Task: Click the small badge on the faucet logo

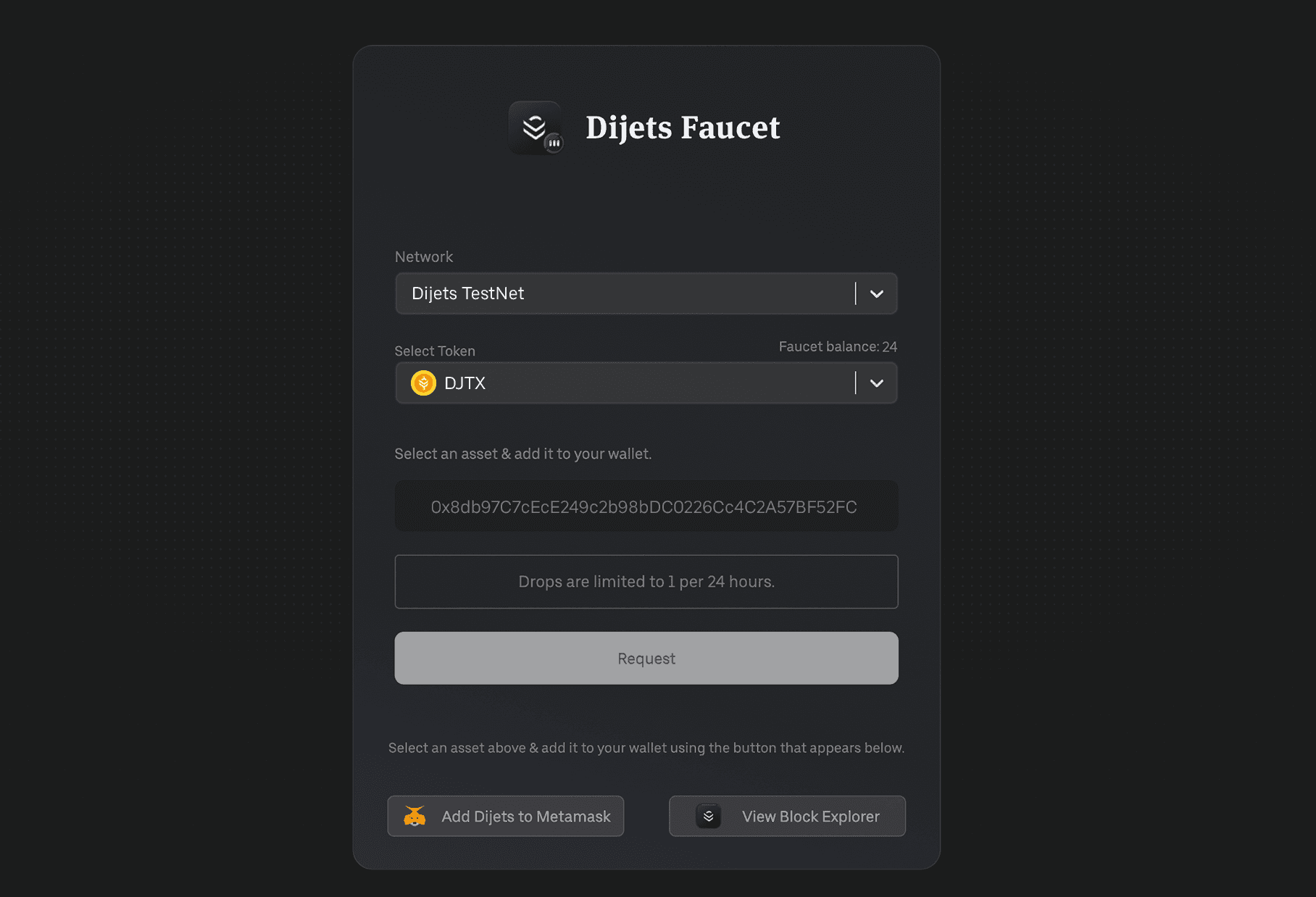Action: (554, 143)
